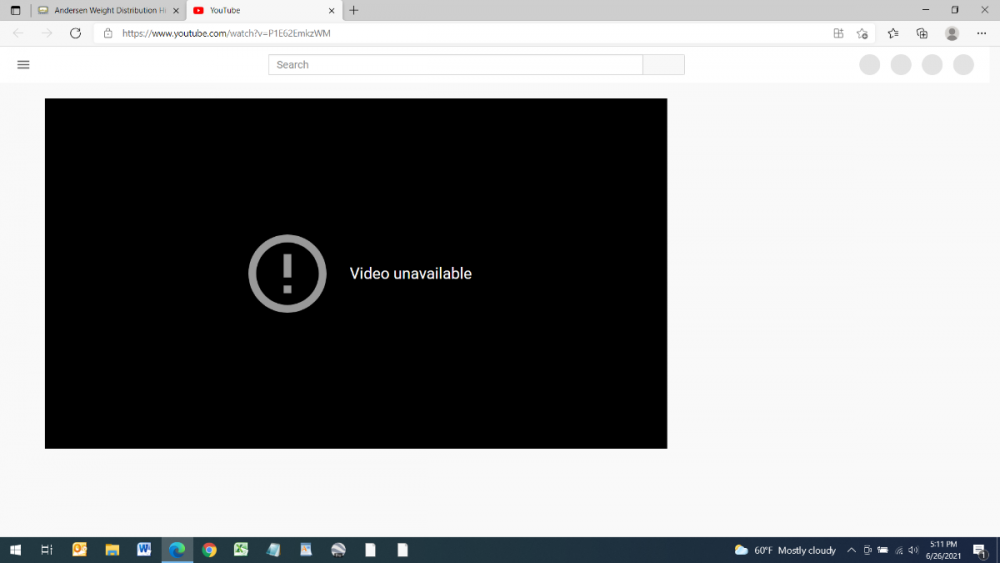Open the YouTube hamburger guide menu
The width and height of the screenshot is (1000, 563).
(23, 65)
